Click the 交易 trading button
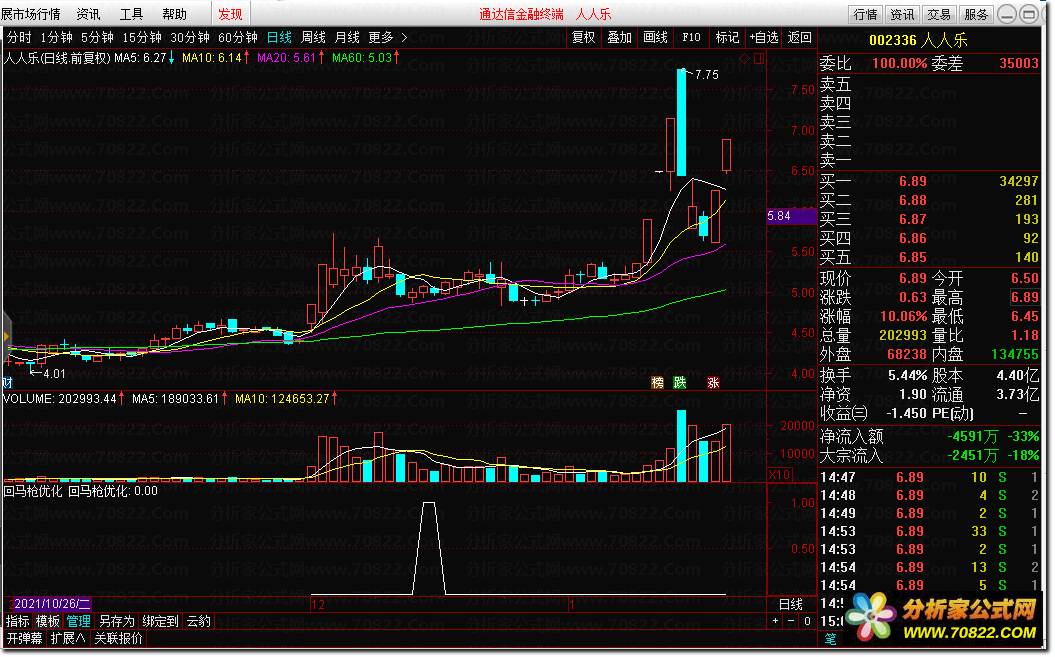The height and width of the screenshot is (657, 1055). point(939,14)
